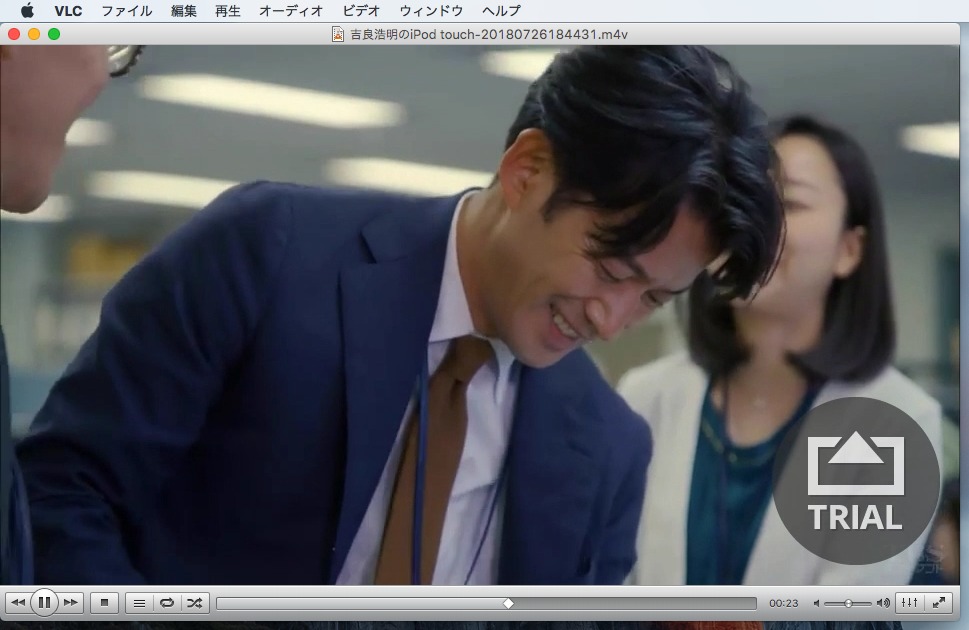Close the VLC window
The height and width of the screenshot is (630, 969).
14,34
